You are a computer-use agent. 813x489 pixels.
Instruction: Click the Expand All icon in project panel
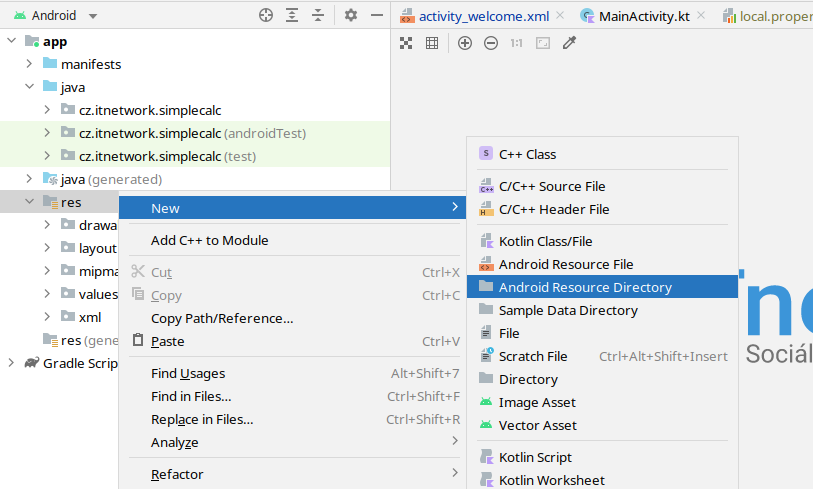292,15
